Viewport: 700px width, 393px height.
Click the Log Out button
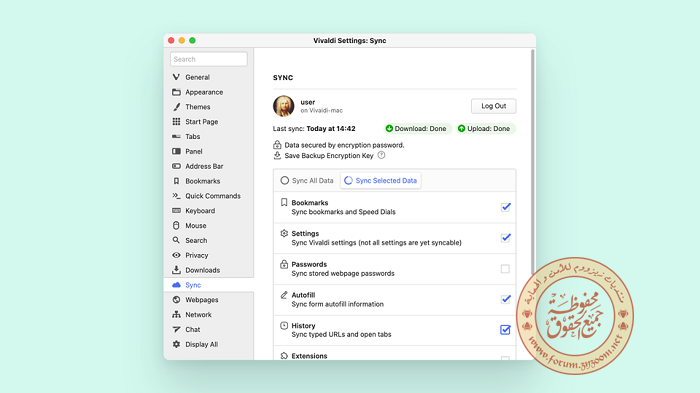[x=493, y=106]
